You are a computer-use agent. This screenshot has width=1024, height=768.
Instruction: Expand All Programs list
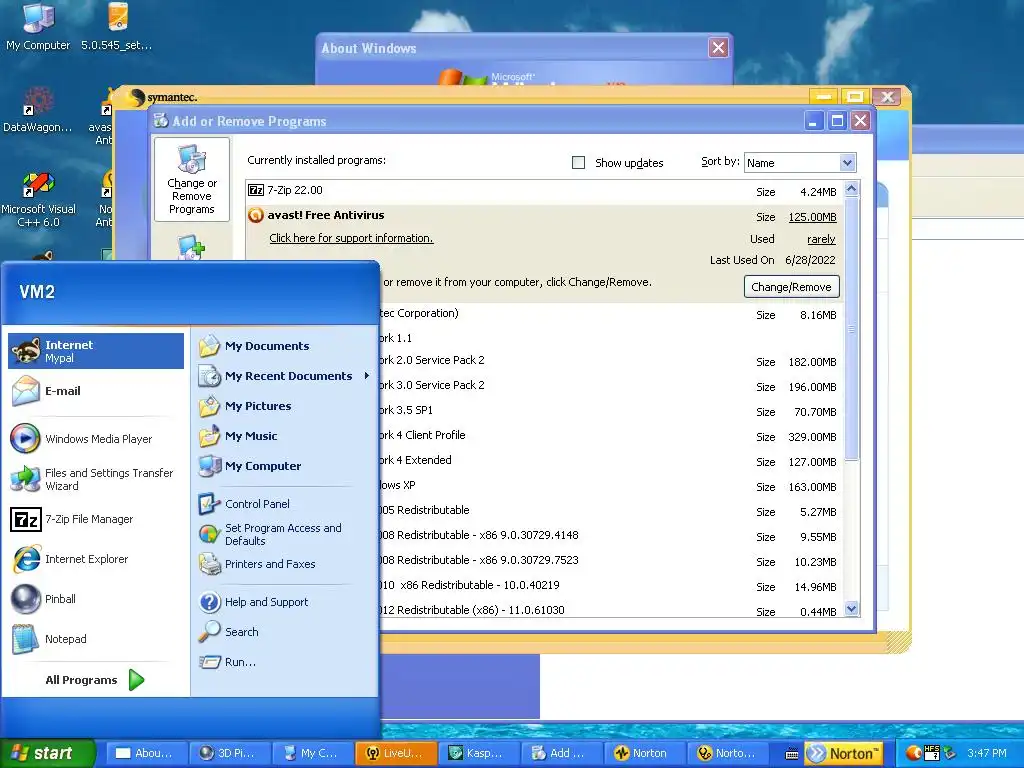point(96,680)
